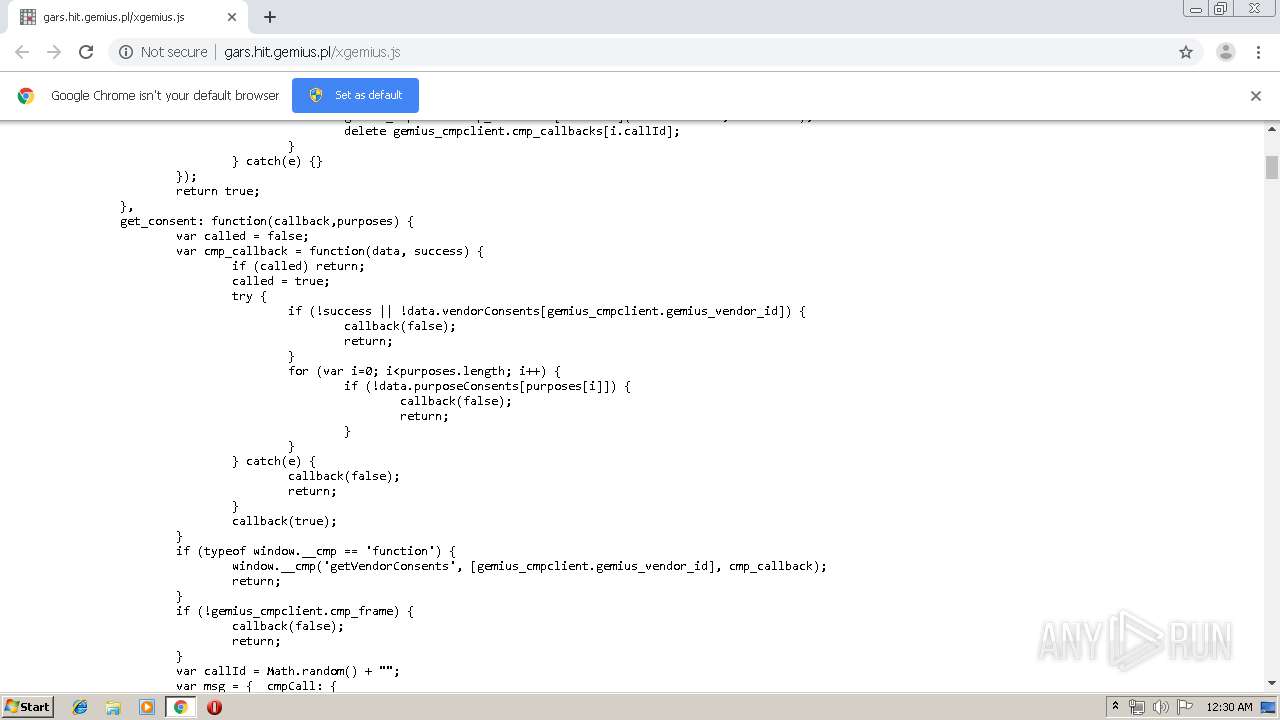Click the forward navigation arrow
Viewport: 1280px width, 720px height.
pos(54,52)
